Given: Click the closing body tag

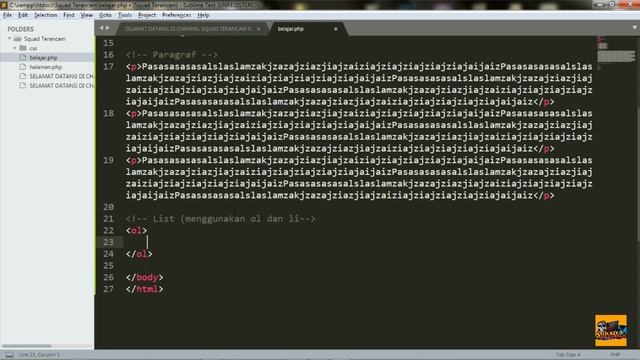Looking at the screenshot, I should pyautogui.click(x=144, y=278).
